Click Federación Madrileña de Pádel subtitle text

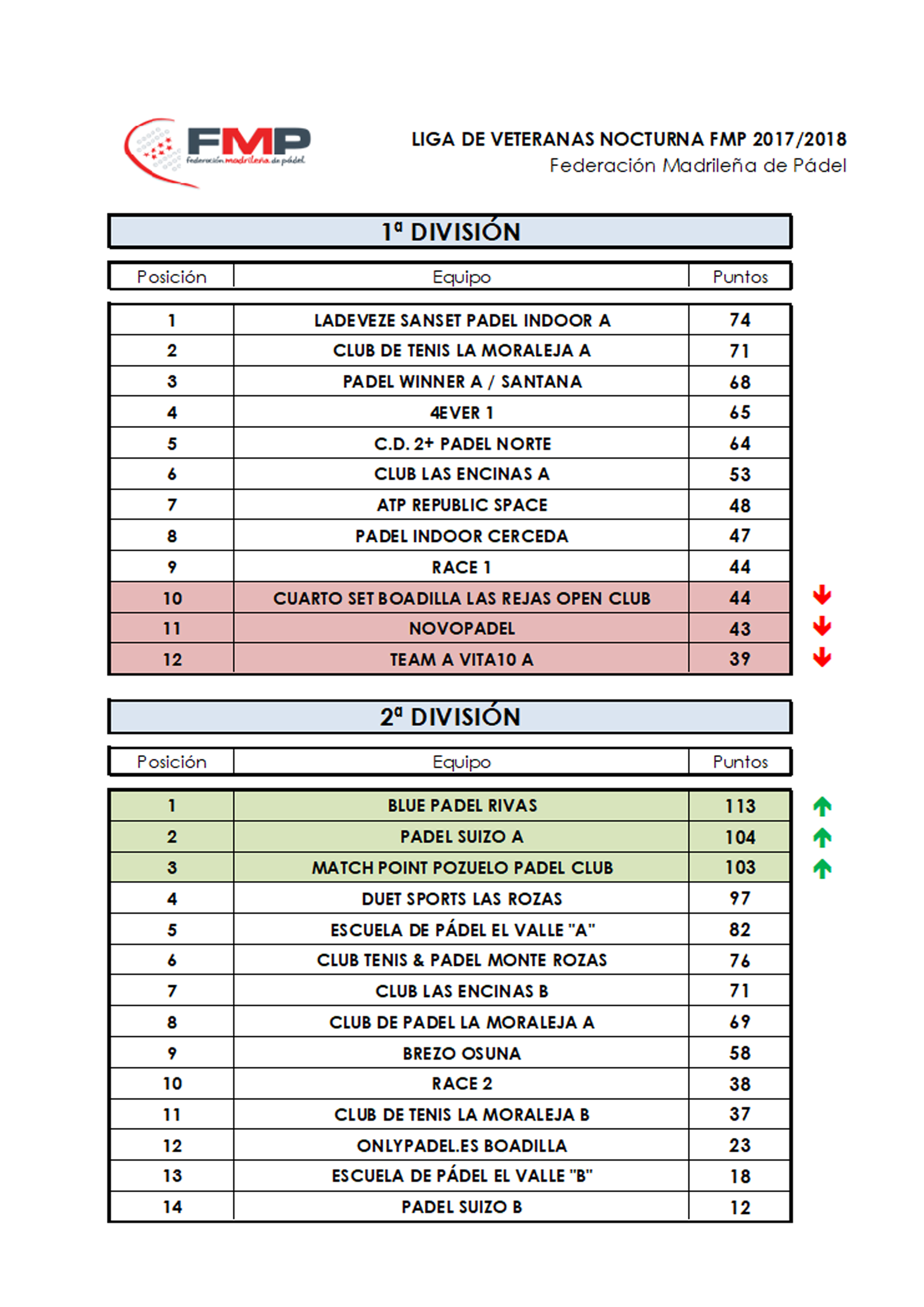point(698,166)
